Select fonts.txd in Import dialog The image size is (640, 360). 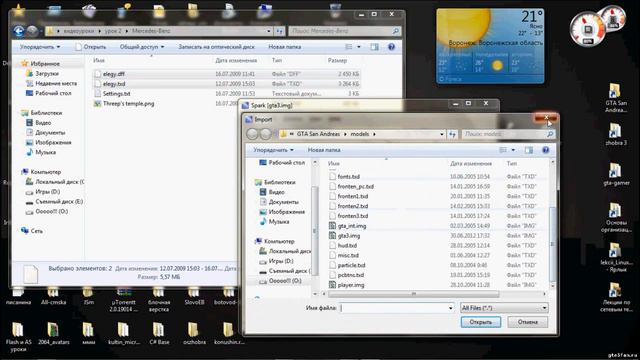(348, 177)
